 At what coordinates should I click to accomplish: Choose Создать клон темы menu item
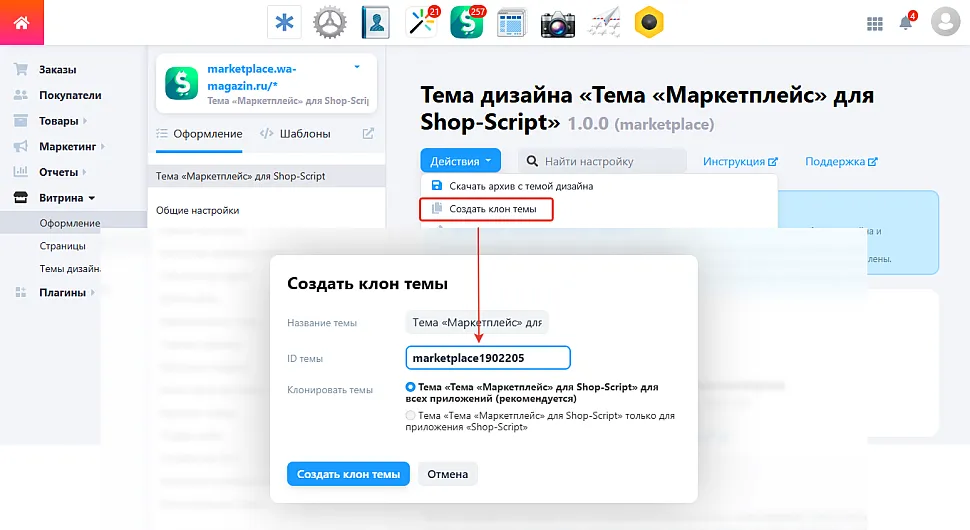pyautogui.click(x=486, y=209)
